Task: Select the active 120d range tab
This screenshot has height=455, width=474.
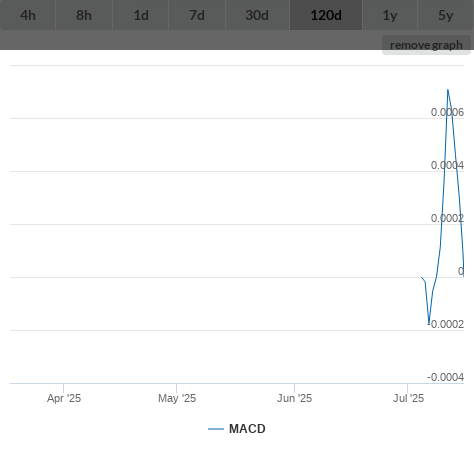Action: 326,15
